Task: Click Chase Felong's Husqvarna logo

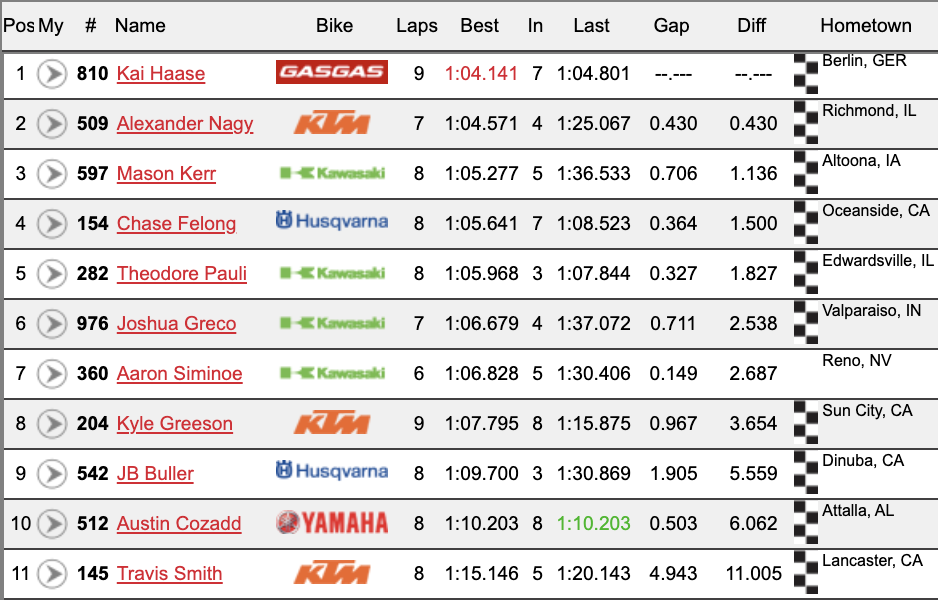Action: pyautogui.click(x=332, y=221)
